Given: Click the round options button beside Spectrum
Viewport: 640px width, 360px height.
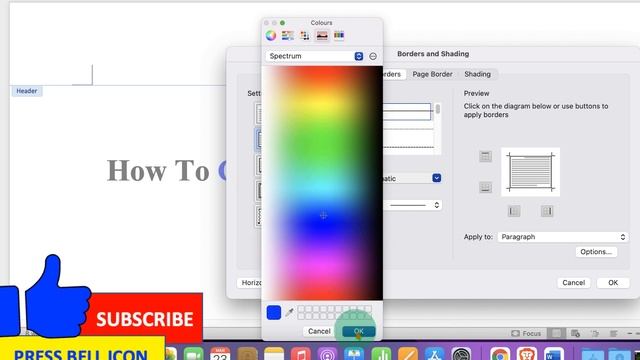Looking at the screenshot, I should (373, 56).
